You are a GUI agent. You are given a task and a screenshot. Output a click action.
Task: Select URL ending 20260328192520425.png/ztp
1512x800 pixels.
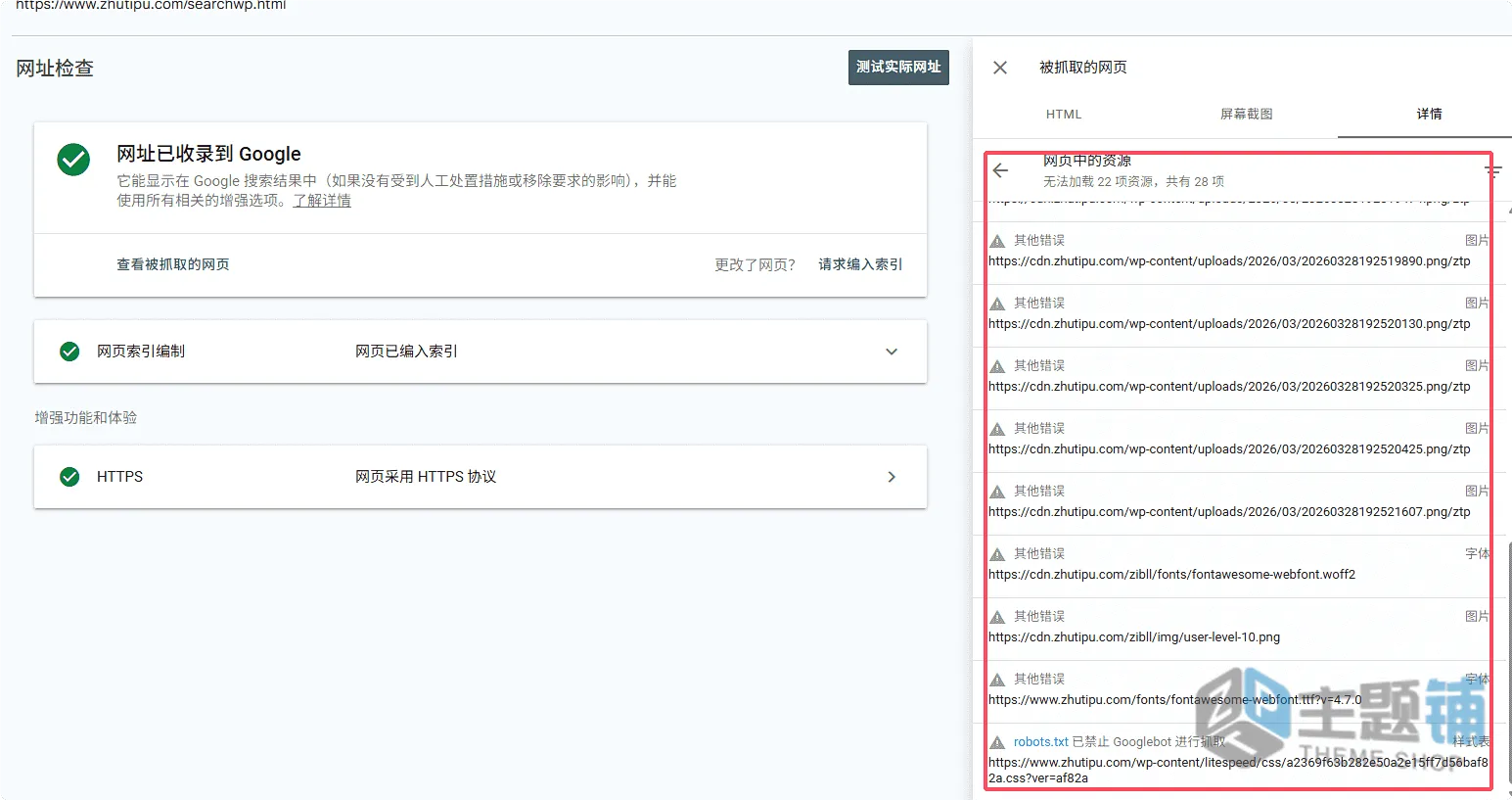tap(1229, 449)
